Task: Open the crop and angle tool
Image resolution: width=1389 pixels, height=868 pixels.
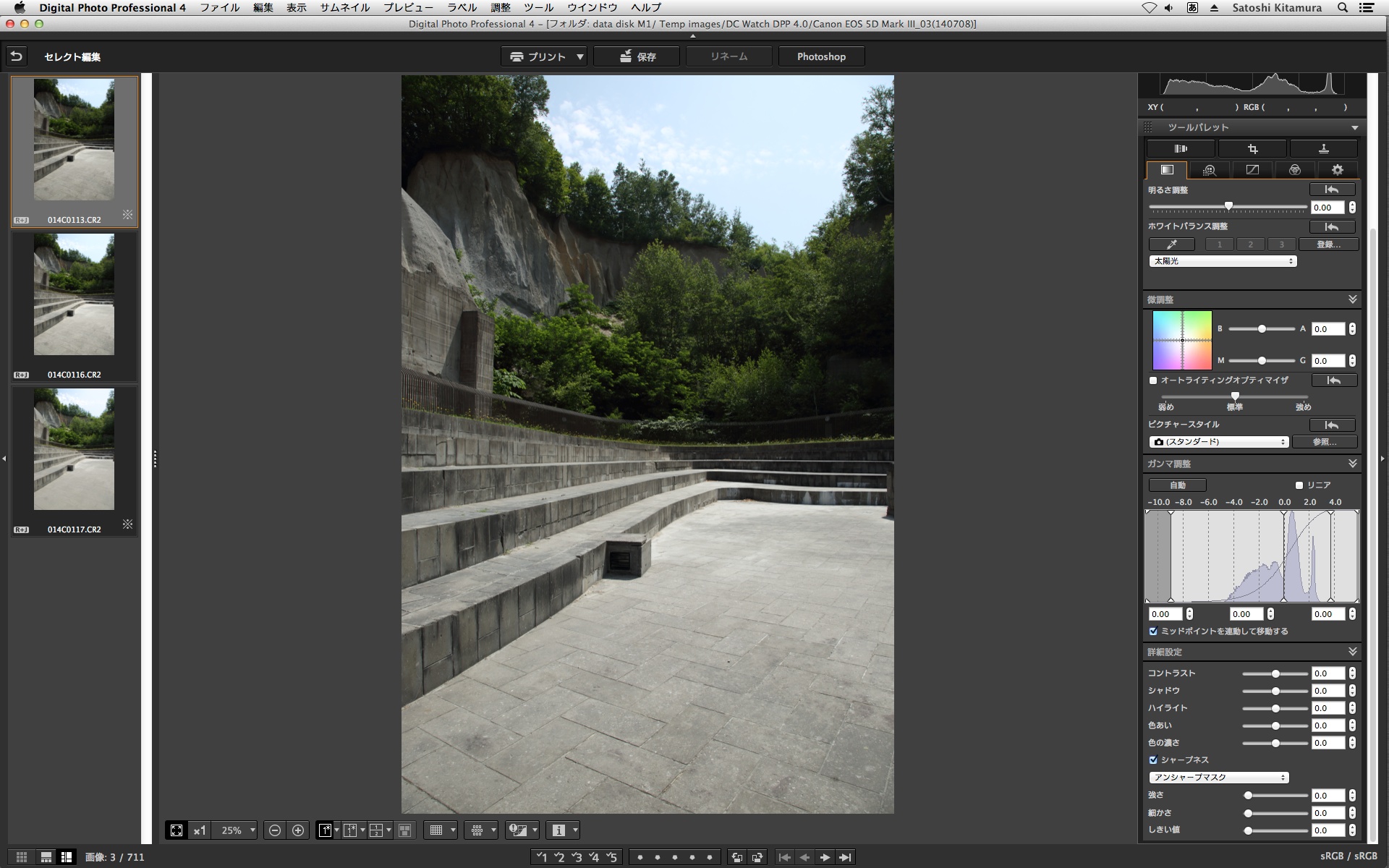Action: (x=1252, y=149)
